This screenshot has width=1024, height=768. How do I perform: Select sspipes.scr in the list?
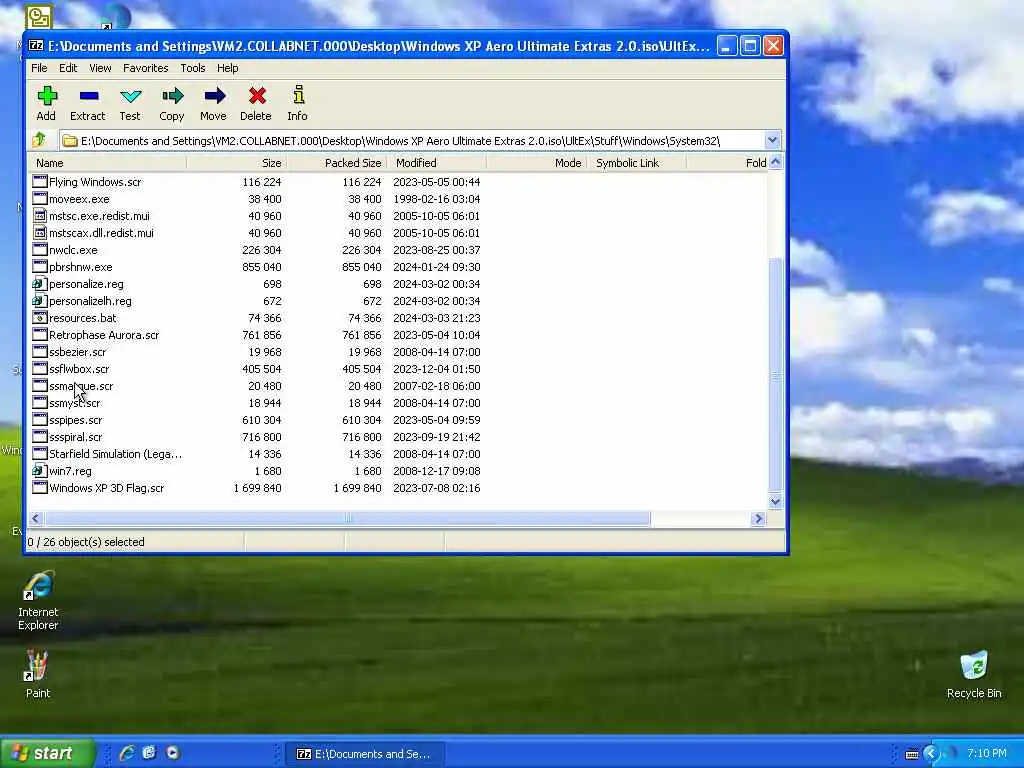tap(75, 419)
